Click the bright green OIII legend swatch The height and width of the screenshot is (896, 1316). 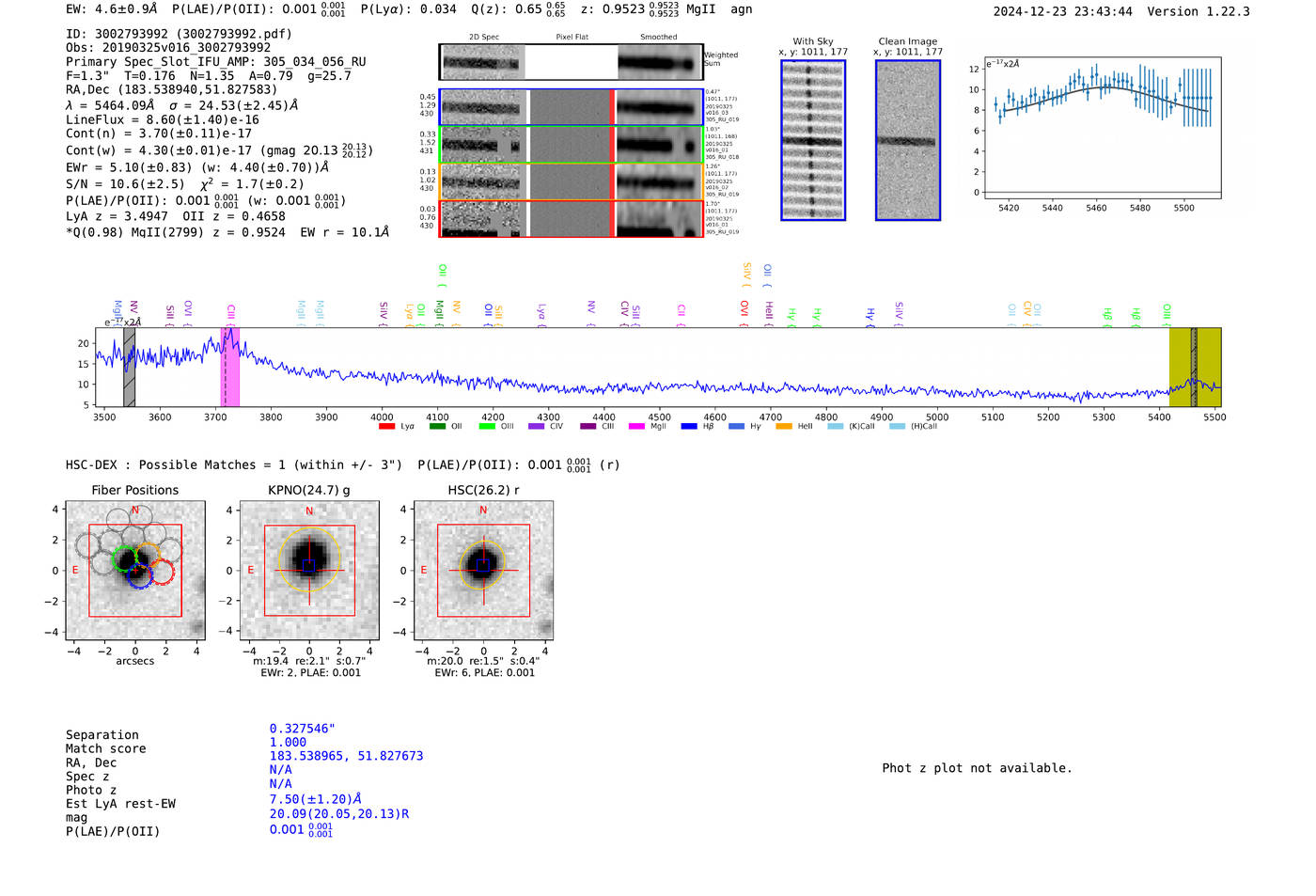pos(487,426)
